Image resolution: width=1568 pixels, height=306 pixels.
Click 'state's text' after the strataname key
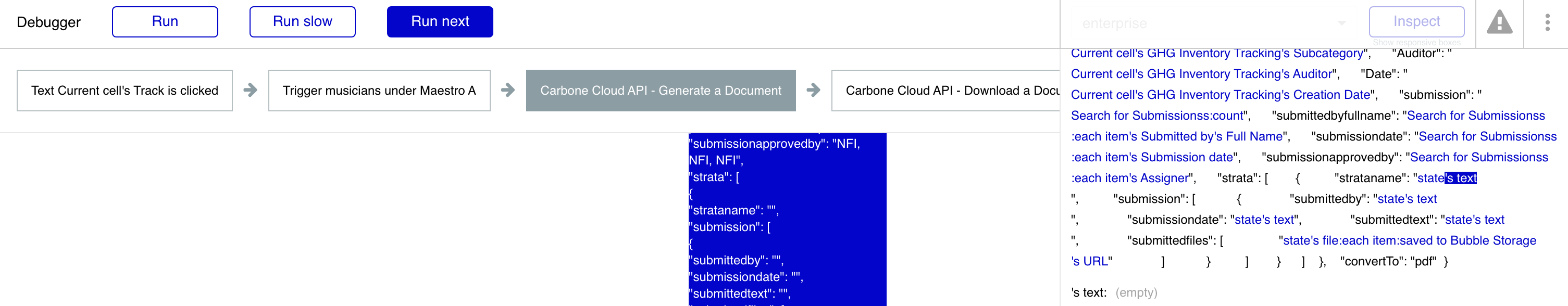[x=1447, y=178]
